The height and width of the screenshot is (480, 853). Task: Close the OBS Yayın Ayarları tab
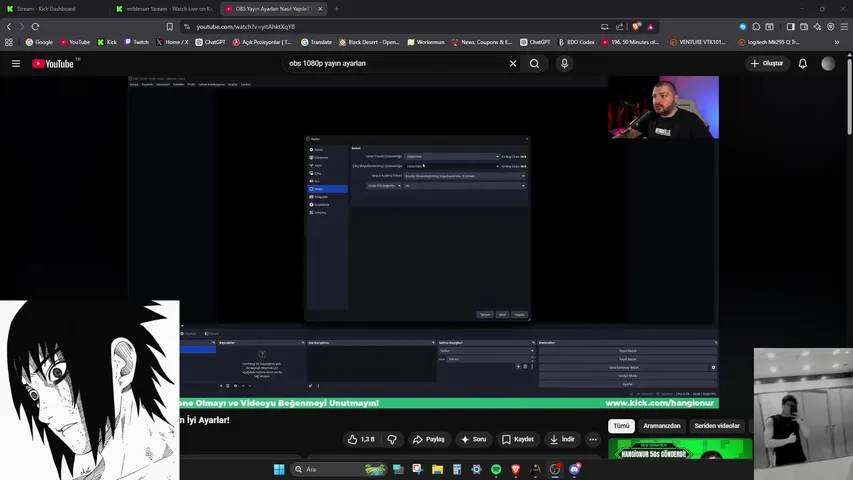click(320, 9)
